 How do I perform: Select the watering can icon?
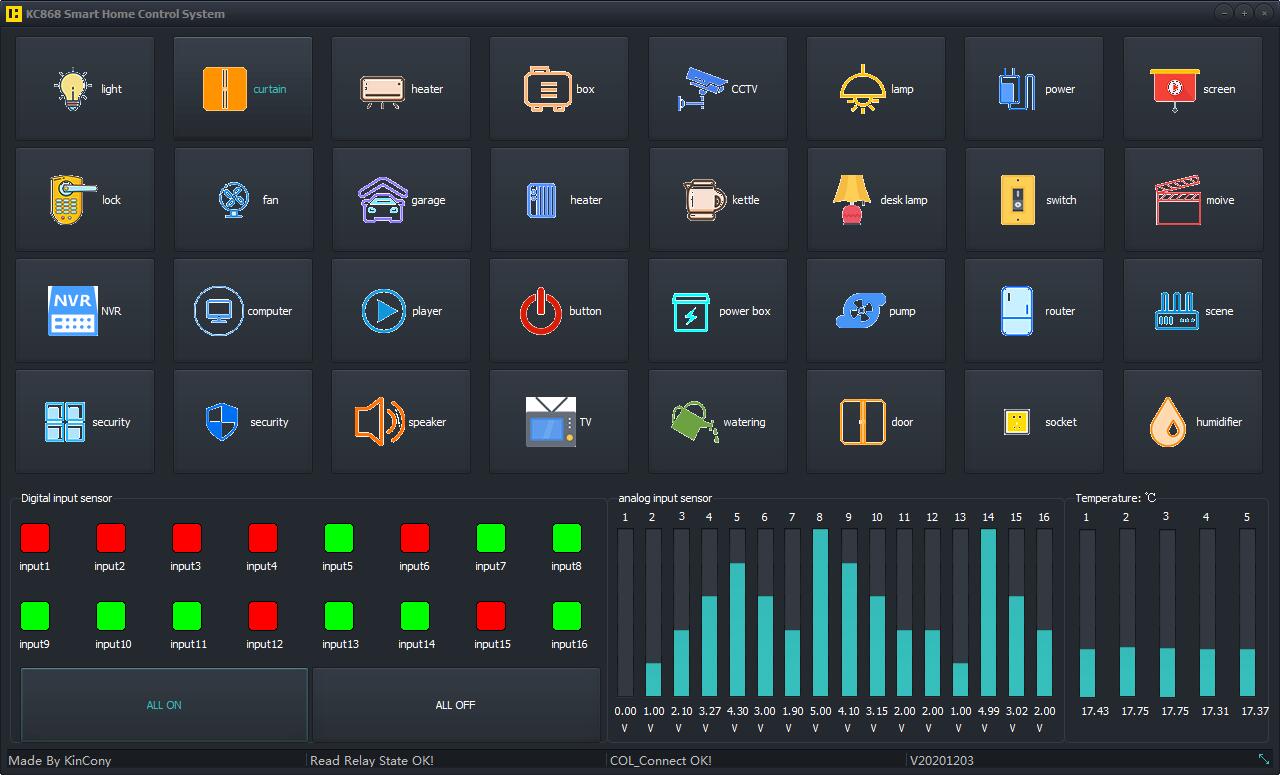[x=694, y=422]
